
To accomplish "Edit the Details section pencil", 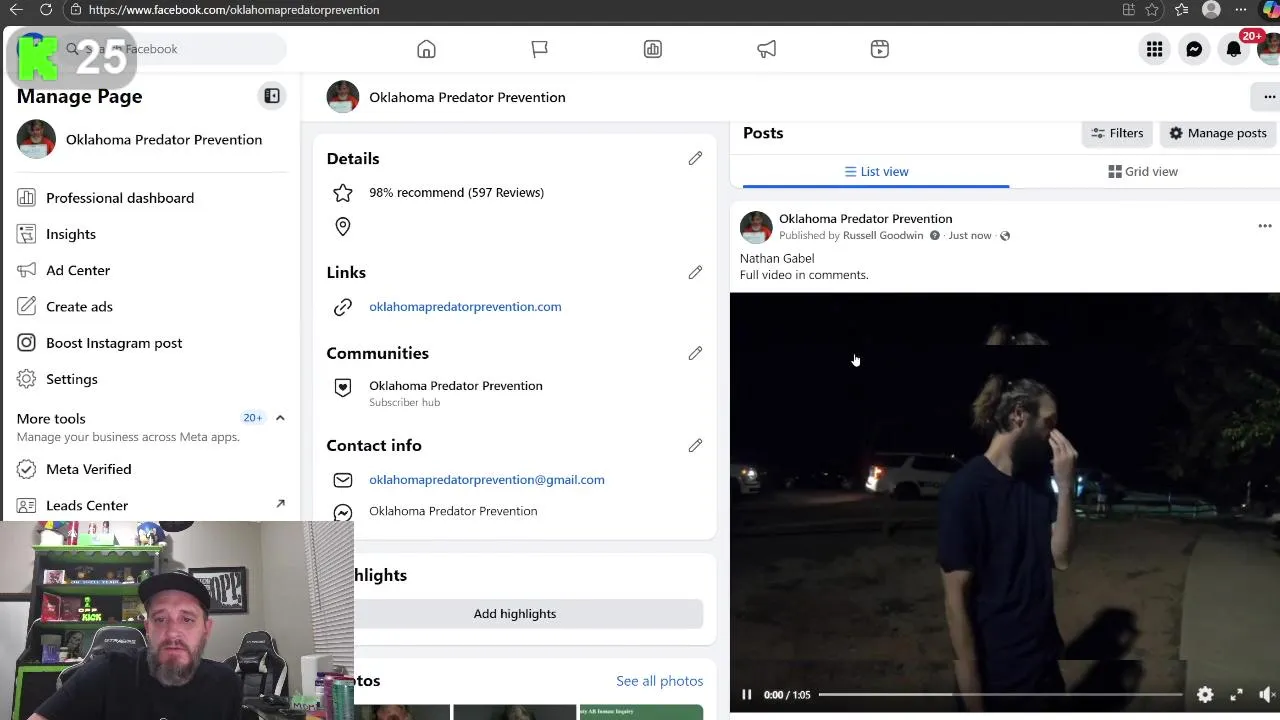I will coord(695,158).
